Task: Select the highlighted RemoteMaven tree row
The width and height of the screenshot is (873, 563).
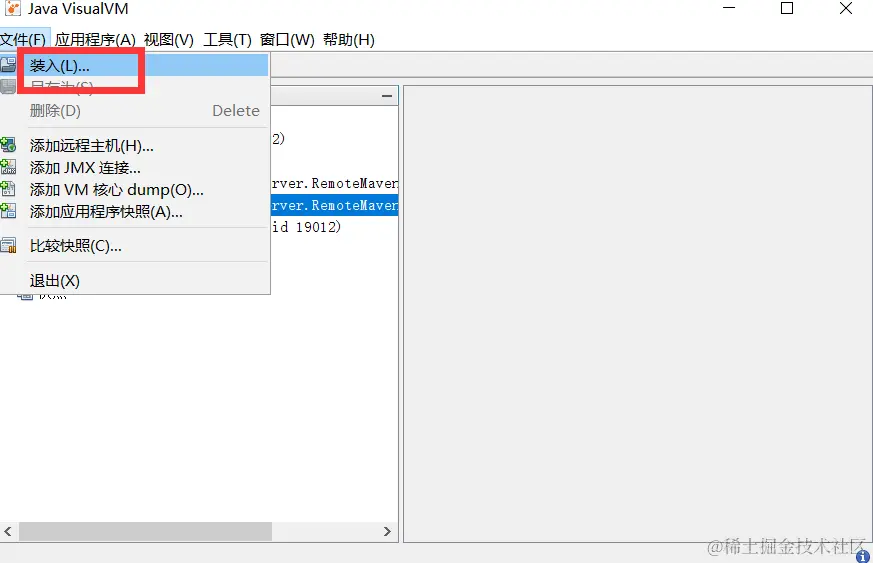Action: 335,205
